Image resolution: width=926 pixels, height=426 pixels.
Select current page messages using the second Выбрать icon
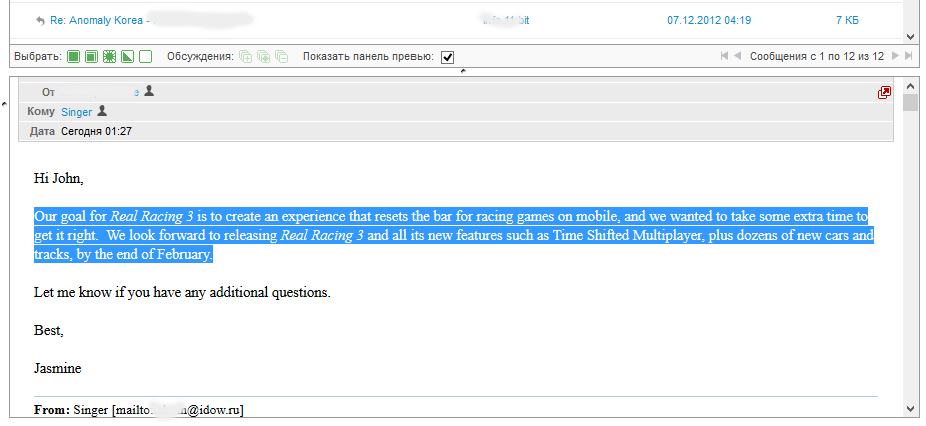(x=91, y=57)
